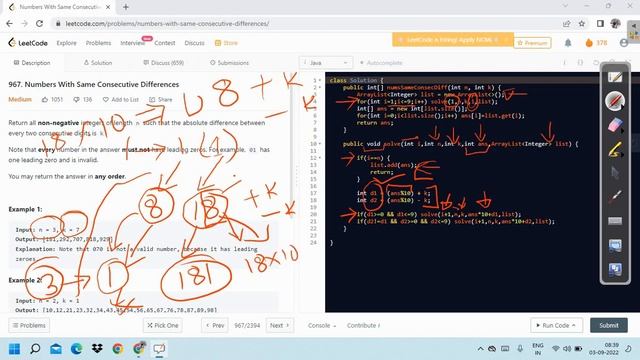Collapse code fold at line 10
The width and height of the screenshot is (640, 360).
320,144
